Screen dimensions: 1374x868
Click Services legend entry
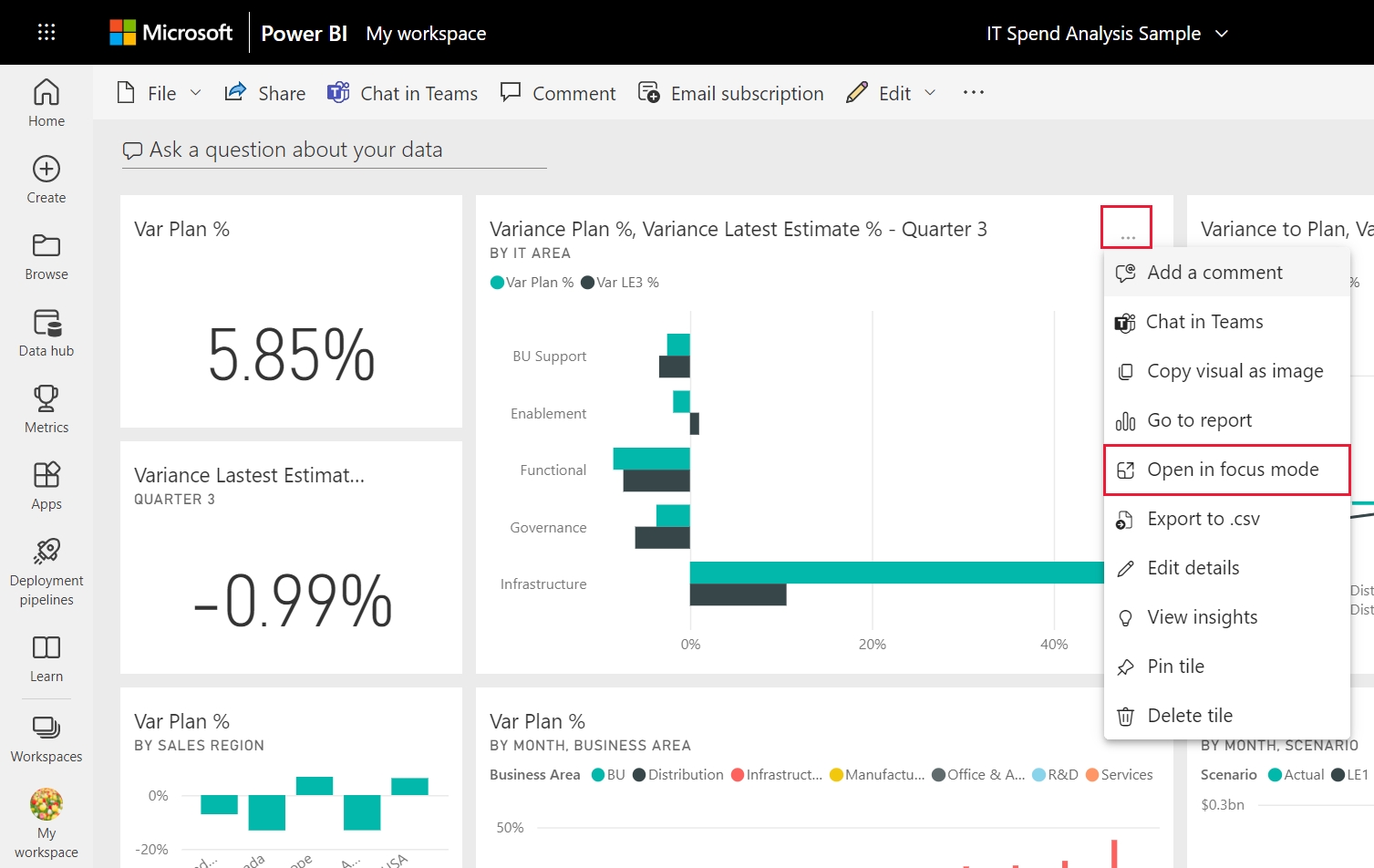1120,775
